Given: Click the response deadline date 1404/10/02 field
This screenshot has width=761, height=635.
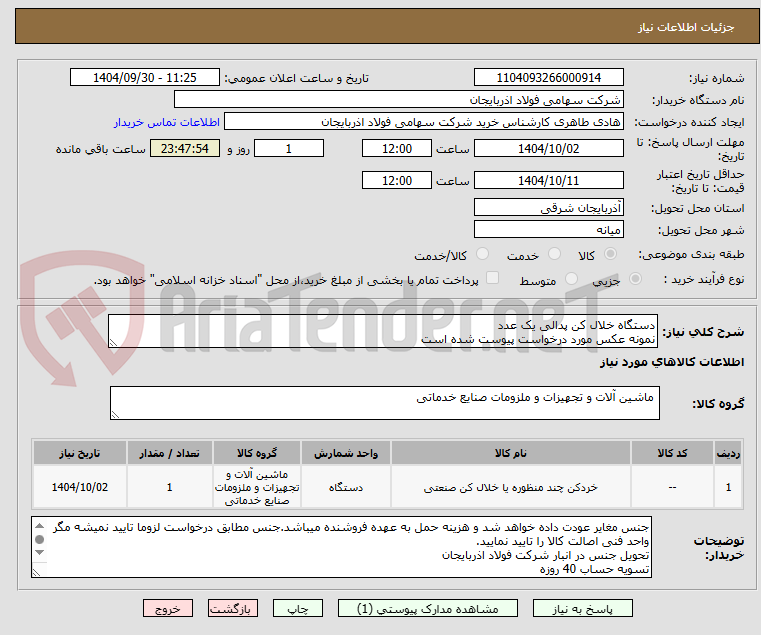Looking at the screenshot, I should point(548,148).
